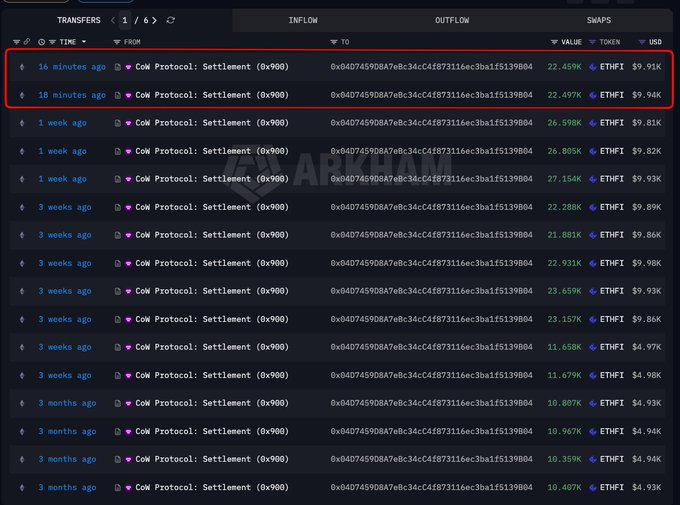This screenshot has height=505, width=680.
Task: Click the page number field showing 1
Action: (x=125, y=20)
